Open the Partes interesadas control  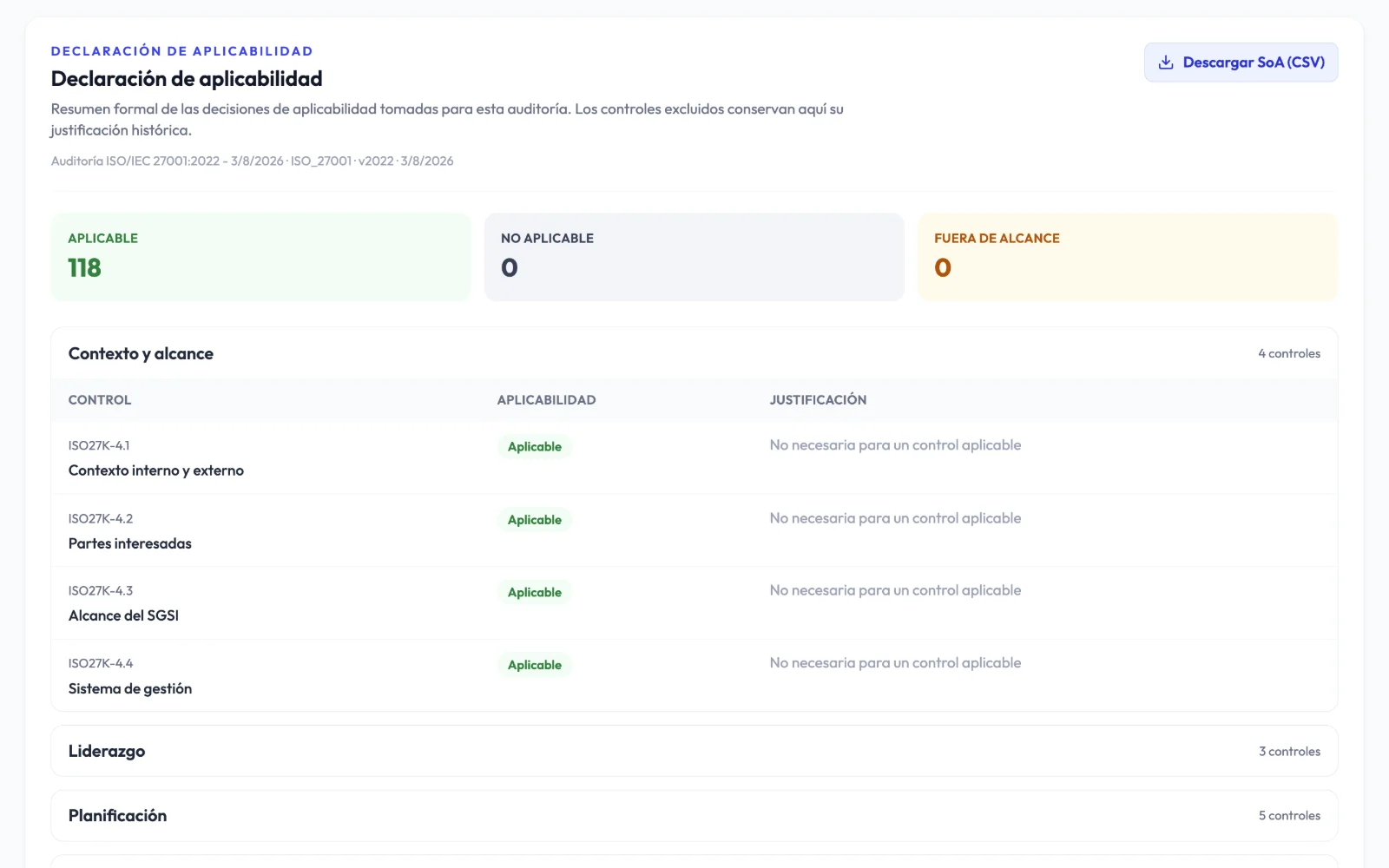(130, 543)
